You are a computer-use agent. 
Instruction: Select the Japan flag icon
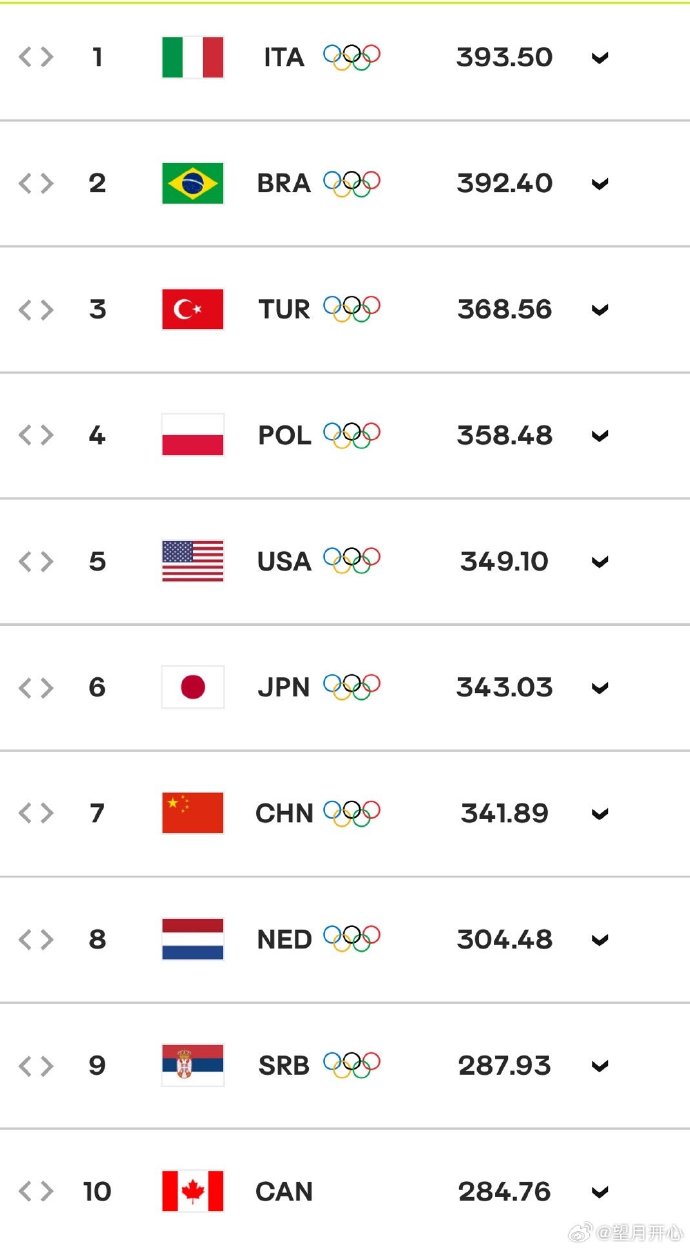193,687
